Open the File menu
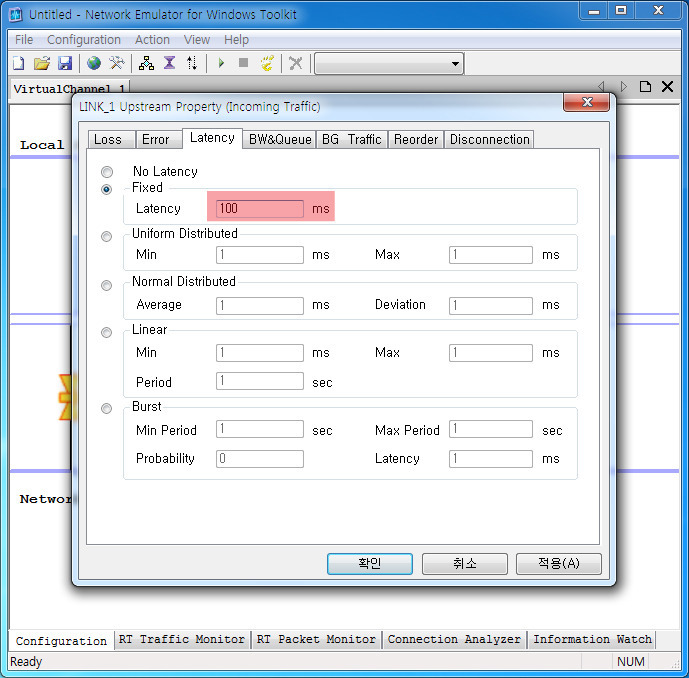689x678 pixels. [24, 40]
